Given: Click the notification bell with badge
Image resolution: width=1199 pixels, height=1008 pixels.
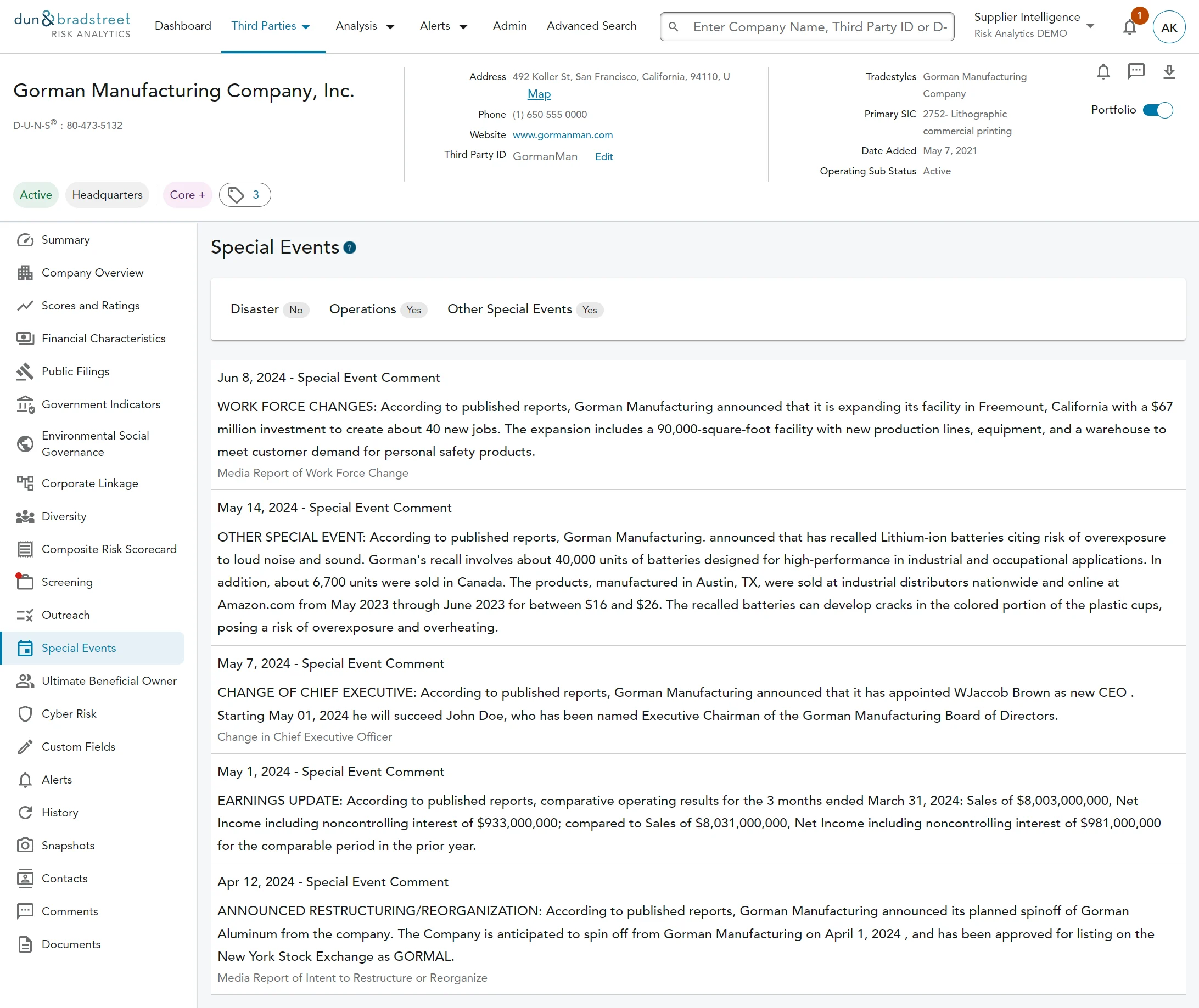Looking at the screenshot, I should click(1130, 27).
